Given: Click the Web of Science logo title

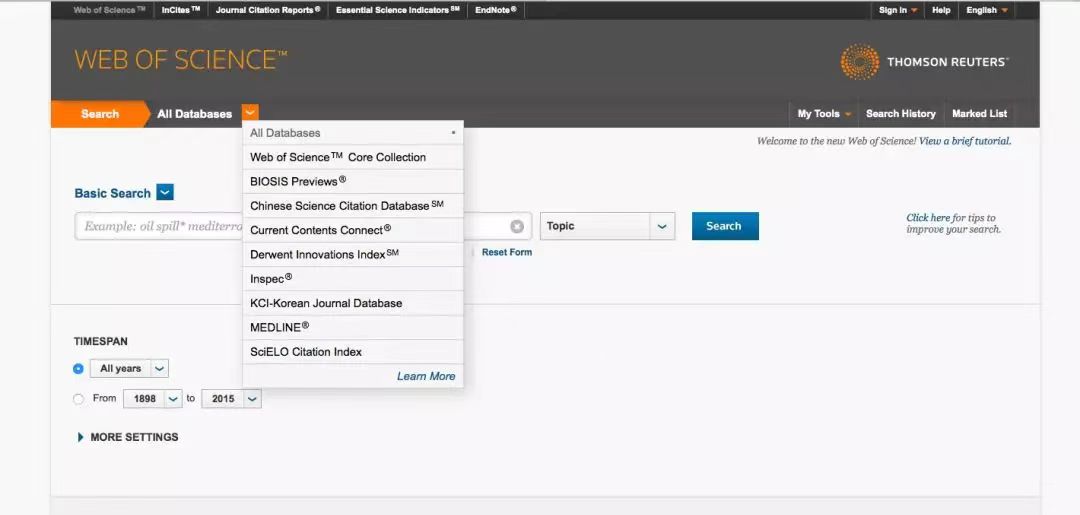Looking at the screenshot, I should 180,60.
